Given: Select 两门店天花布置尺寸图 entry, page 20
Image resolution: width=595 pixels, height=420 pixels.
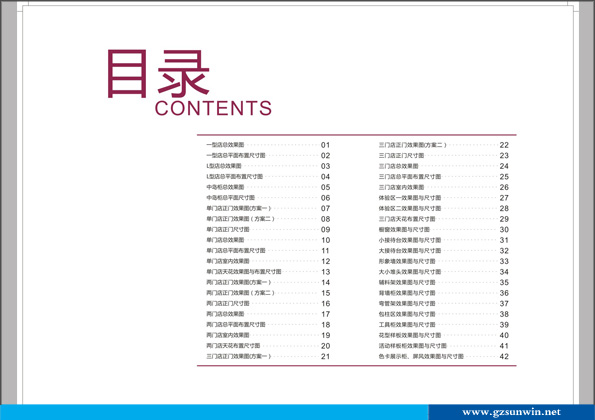Looking at the screenshot, I should pyautogui.click(x=268, y=346).
